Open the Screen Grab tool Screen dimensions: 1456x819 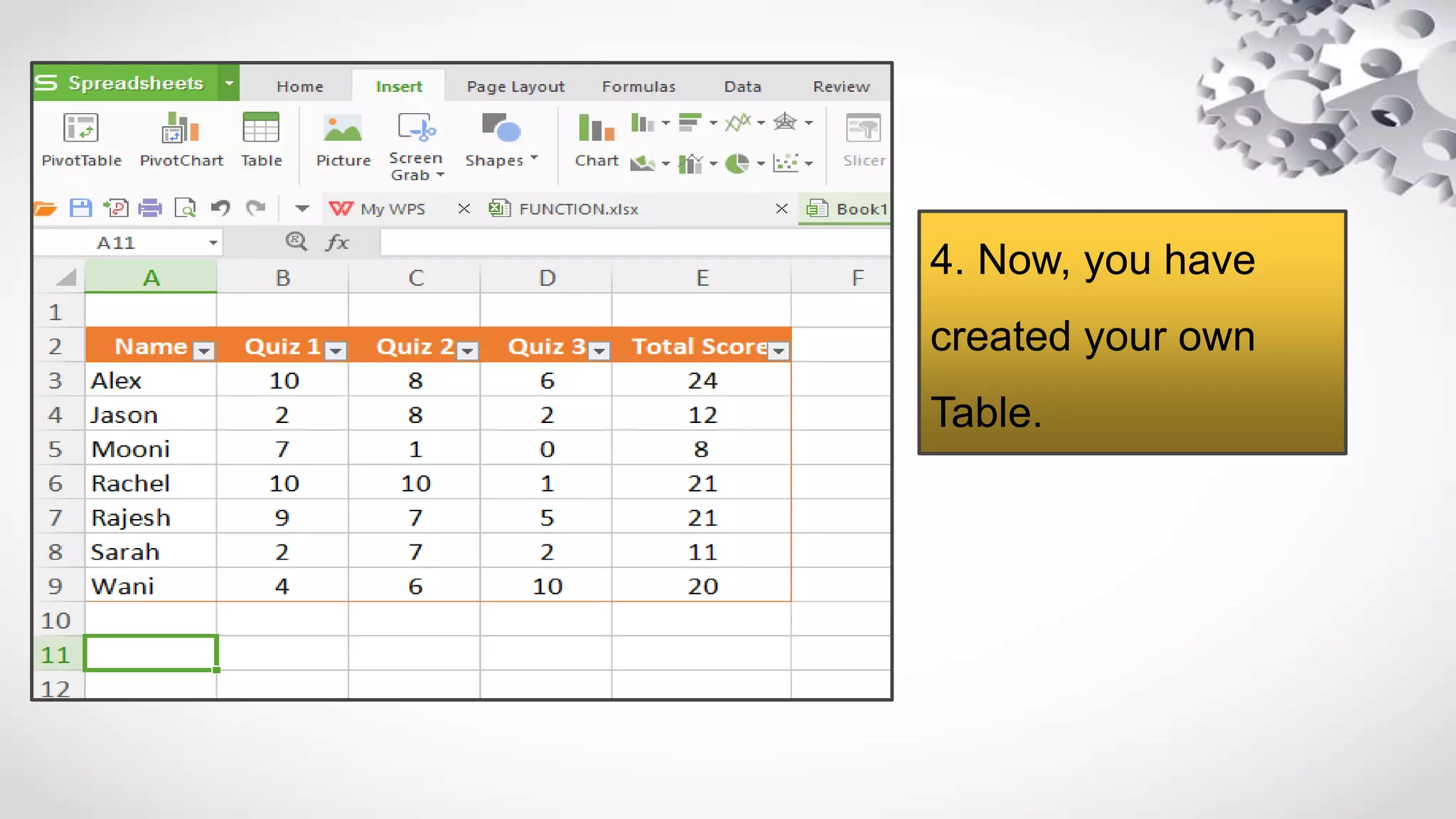(416, 146)
